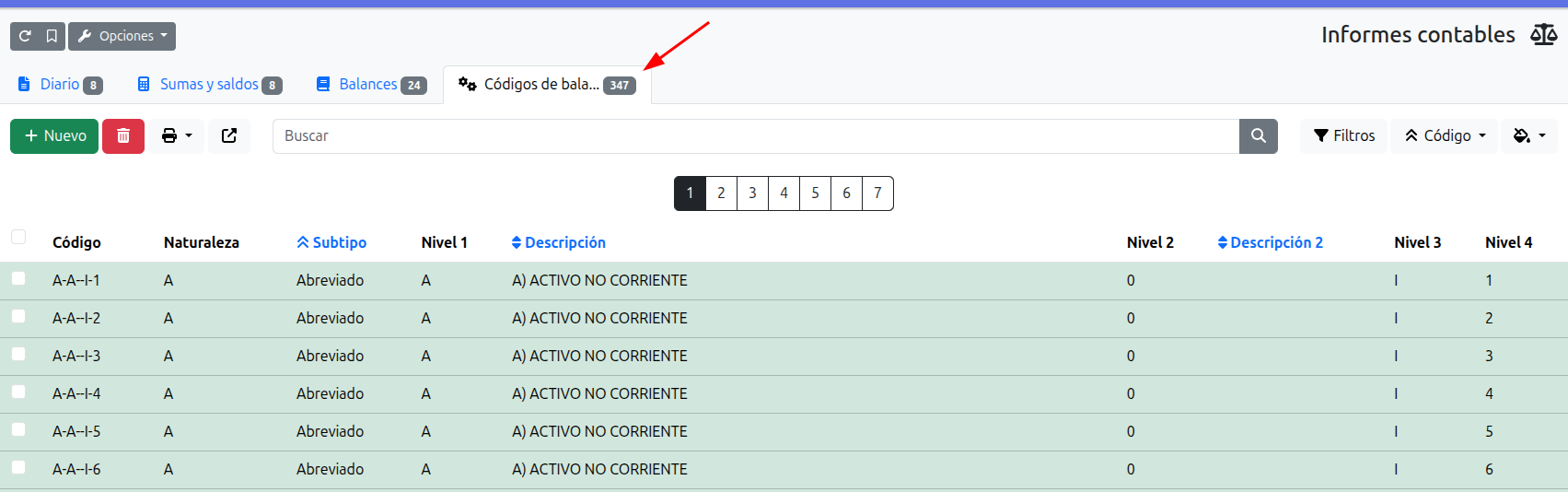
Task: Click ACTIVO NO CORRIENTE description in row A-A--I-2
Action: (599, 318)
